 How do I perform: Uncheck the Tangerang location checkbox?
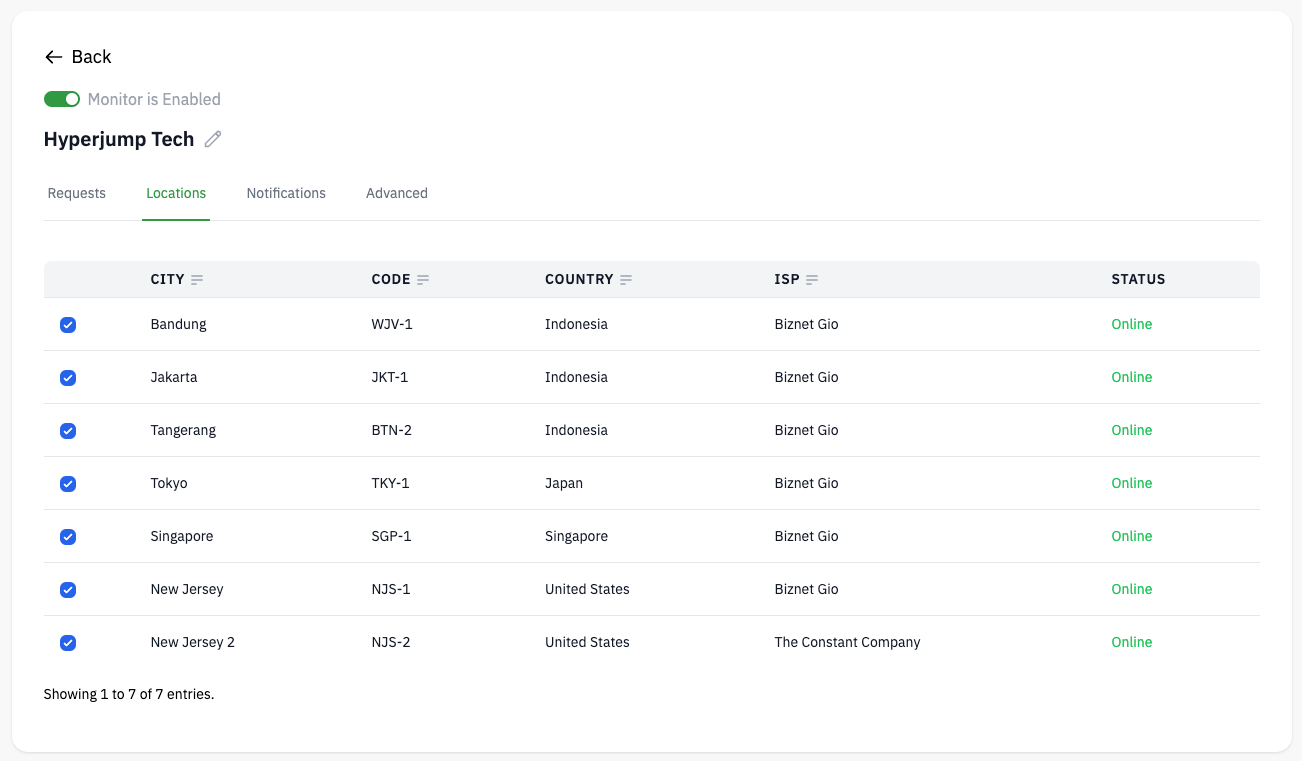click(68, 431)
